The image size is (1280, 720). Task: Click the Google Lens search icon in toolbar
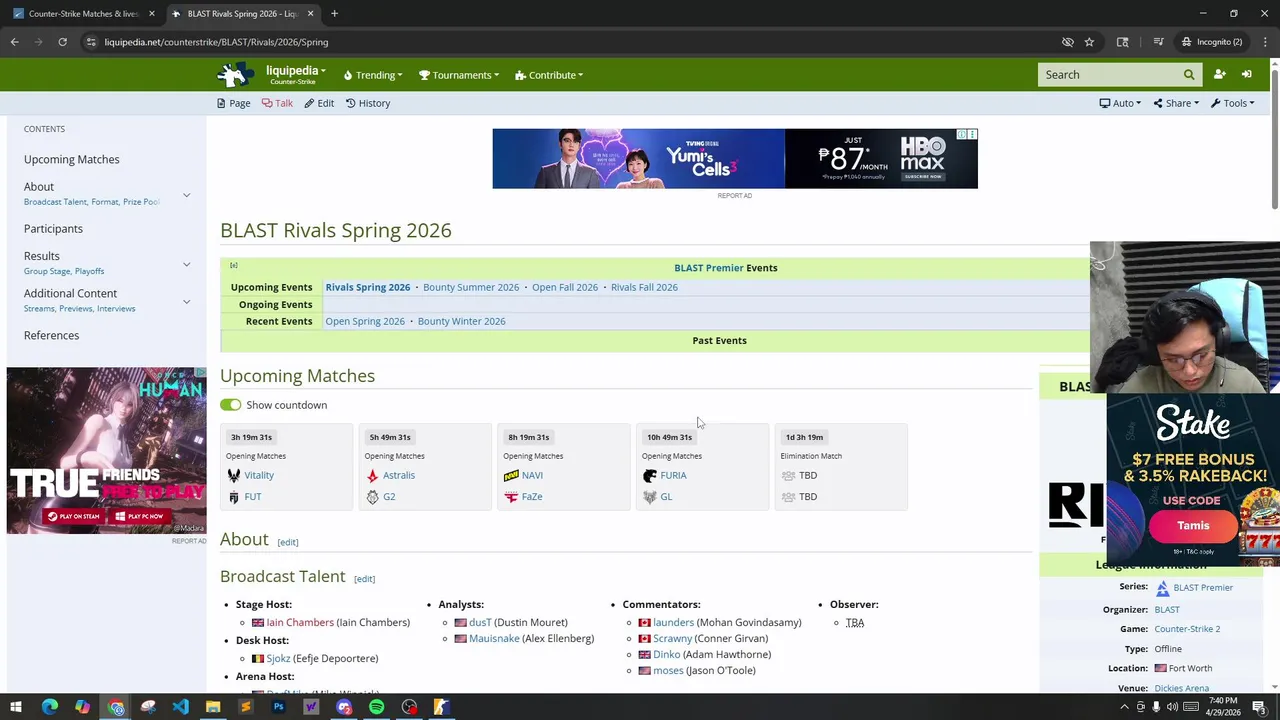coord(1122,42)
